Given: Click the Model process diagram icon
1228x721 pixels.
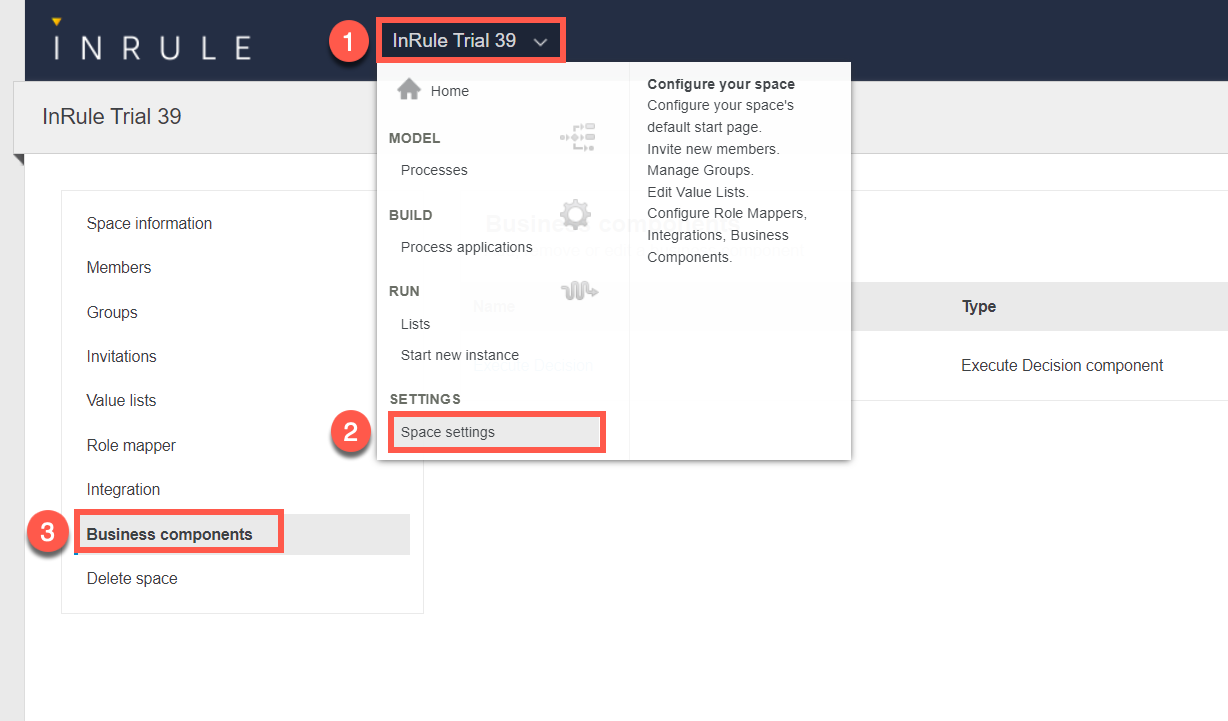Looking at the screenshot, I should coord(577,137).
